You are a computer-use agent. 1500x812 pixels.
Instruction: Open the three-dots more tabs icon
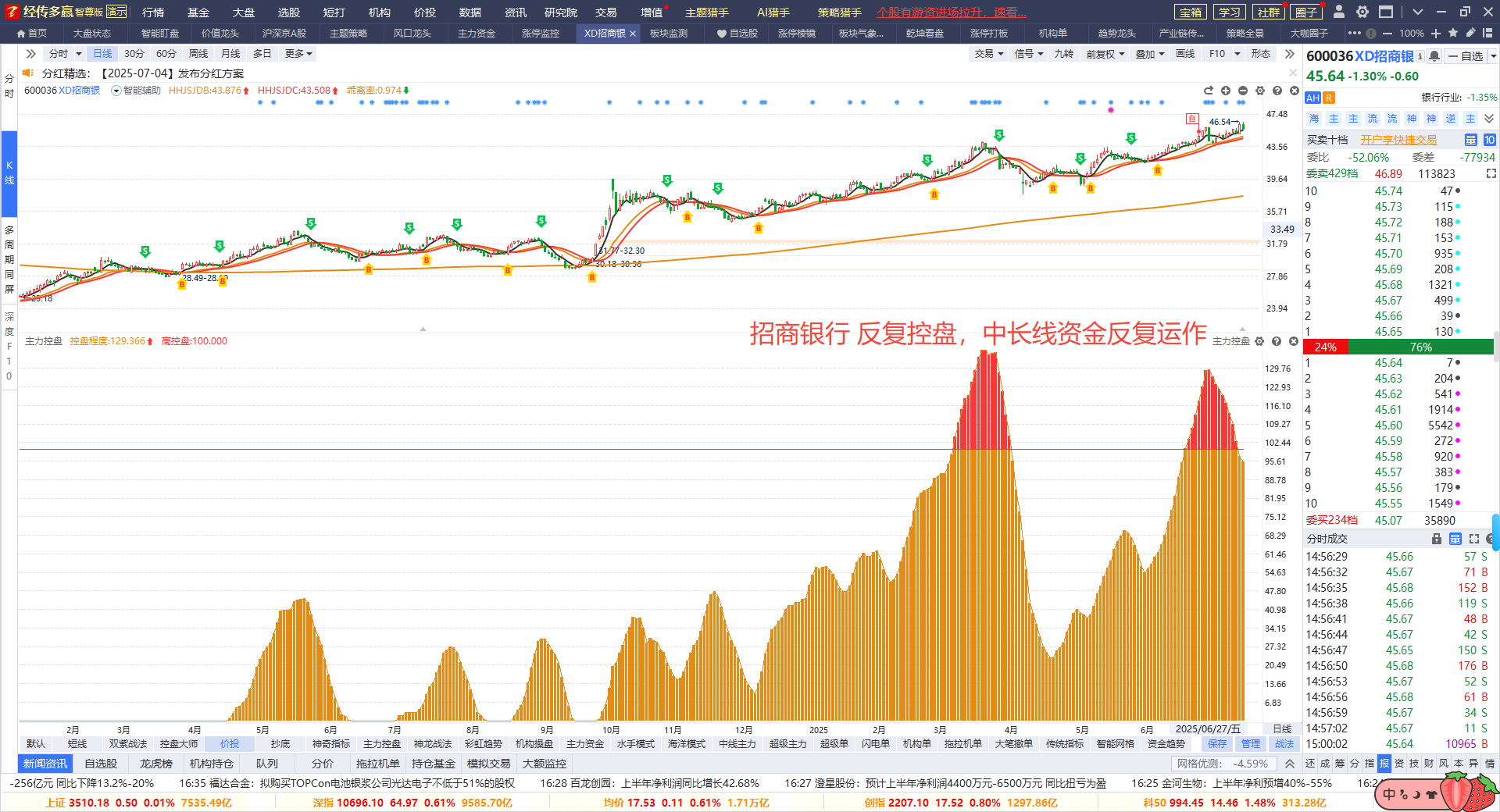coord(1355,33)
